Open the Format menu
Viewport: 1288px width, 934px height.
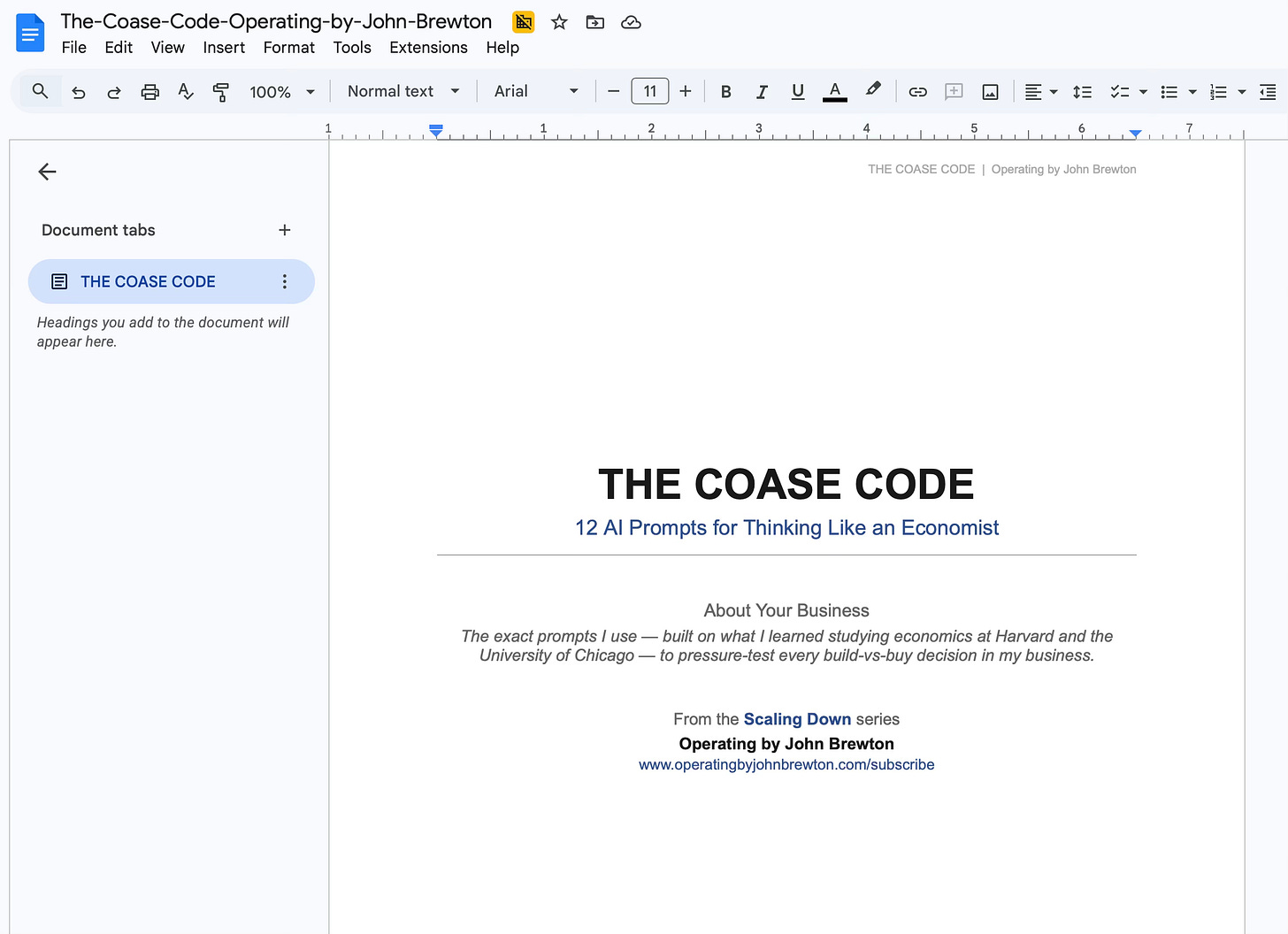tap(289, 48)
